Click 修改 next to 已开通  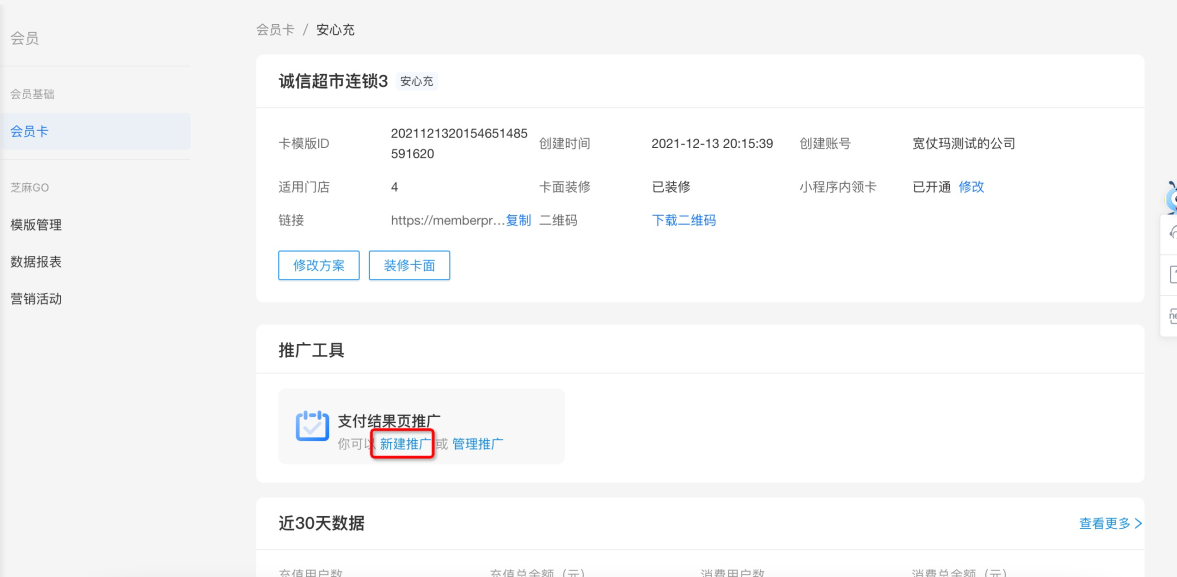[x=971, y=187]
